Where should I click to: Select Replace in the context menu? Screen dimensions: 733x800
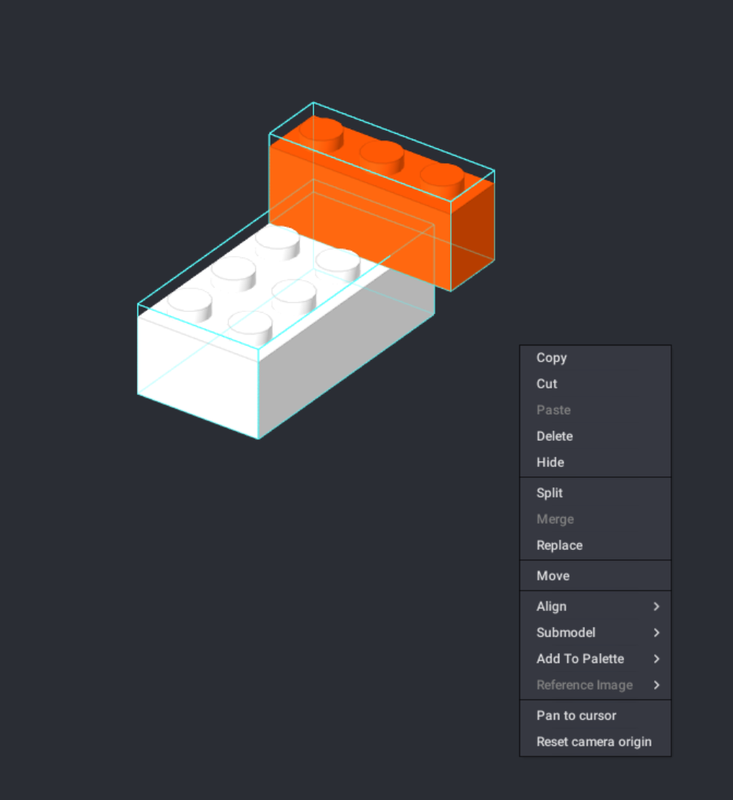click(x=595, y=545)
